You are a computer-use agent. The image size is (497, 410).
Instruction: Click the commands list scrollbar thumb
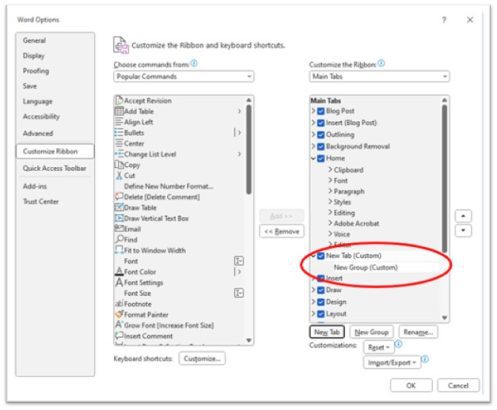click(x=249, y=149)
